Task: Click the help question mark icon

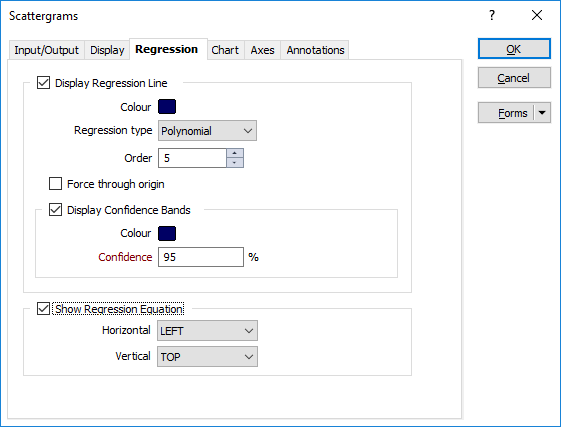Action: coord(492,15)
